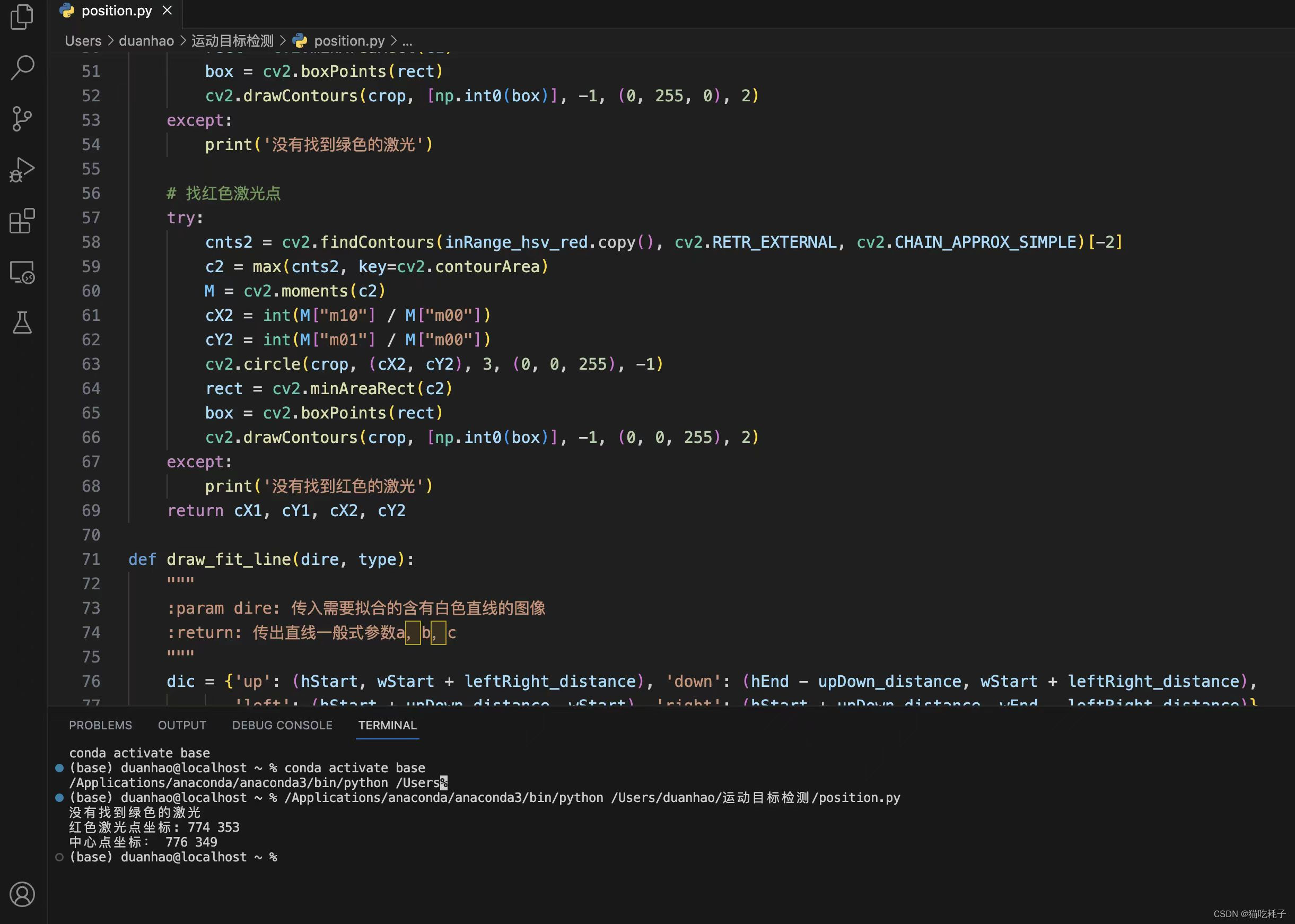Click the cX2 assignment on line 61
Viewport: 1295px width, 924px height.
[347, 315]
